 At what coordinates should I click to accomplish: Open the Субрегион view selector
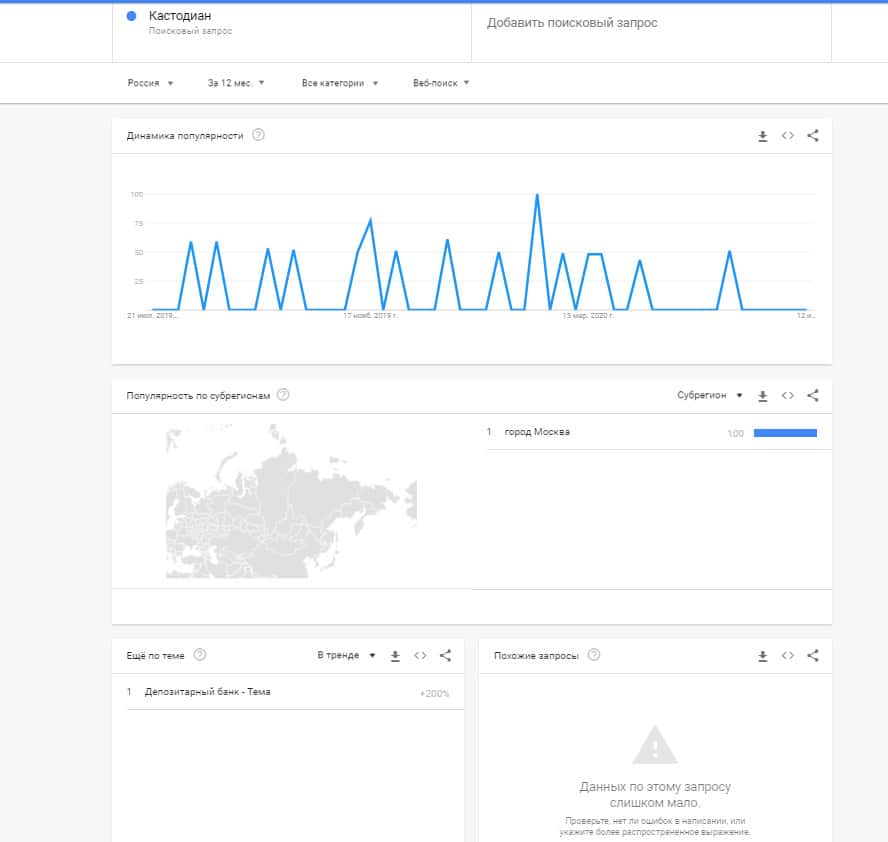709,396
